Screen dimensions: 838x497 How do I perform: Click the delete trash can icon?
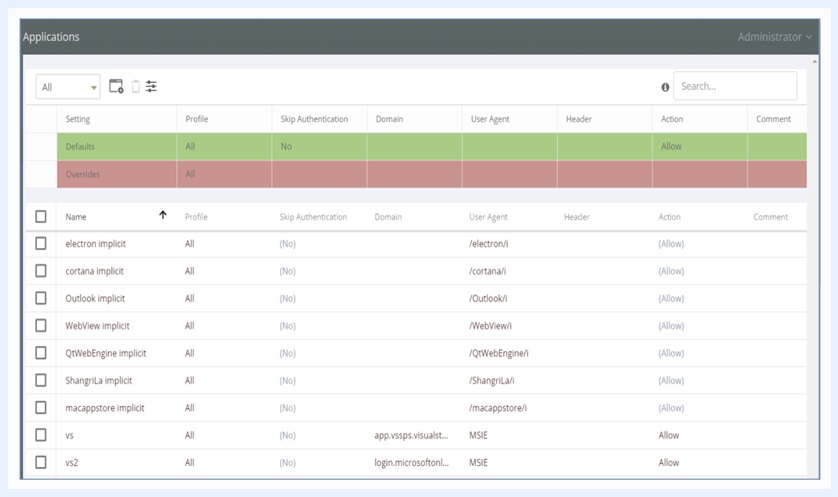135,87
